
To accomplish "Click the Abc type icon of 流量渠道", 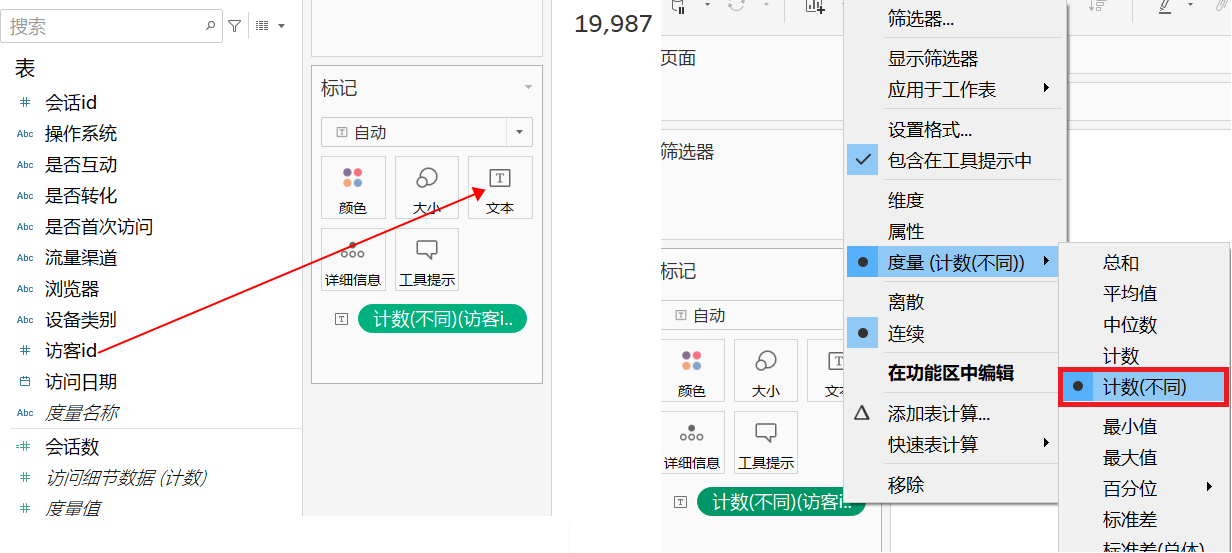I will pos(25,258).
